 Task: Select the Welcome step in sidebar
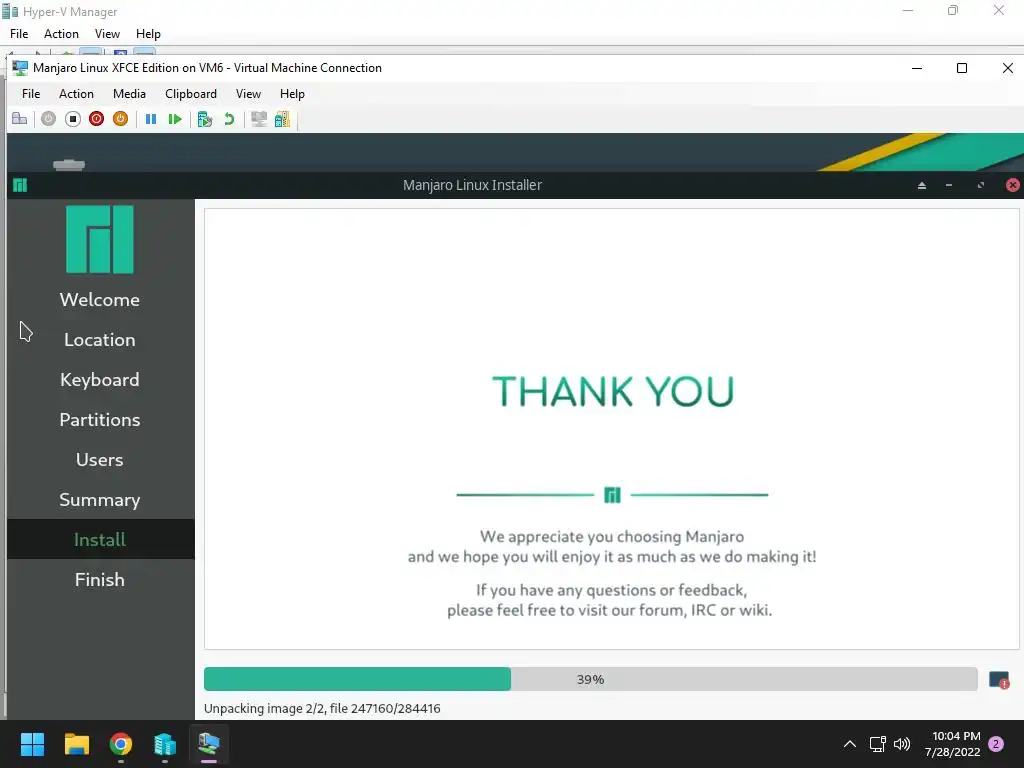(x=100, y=300)
